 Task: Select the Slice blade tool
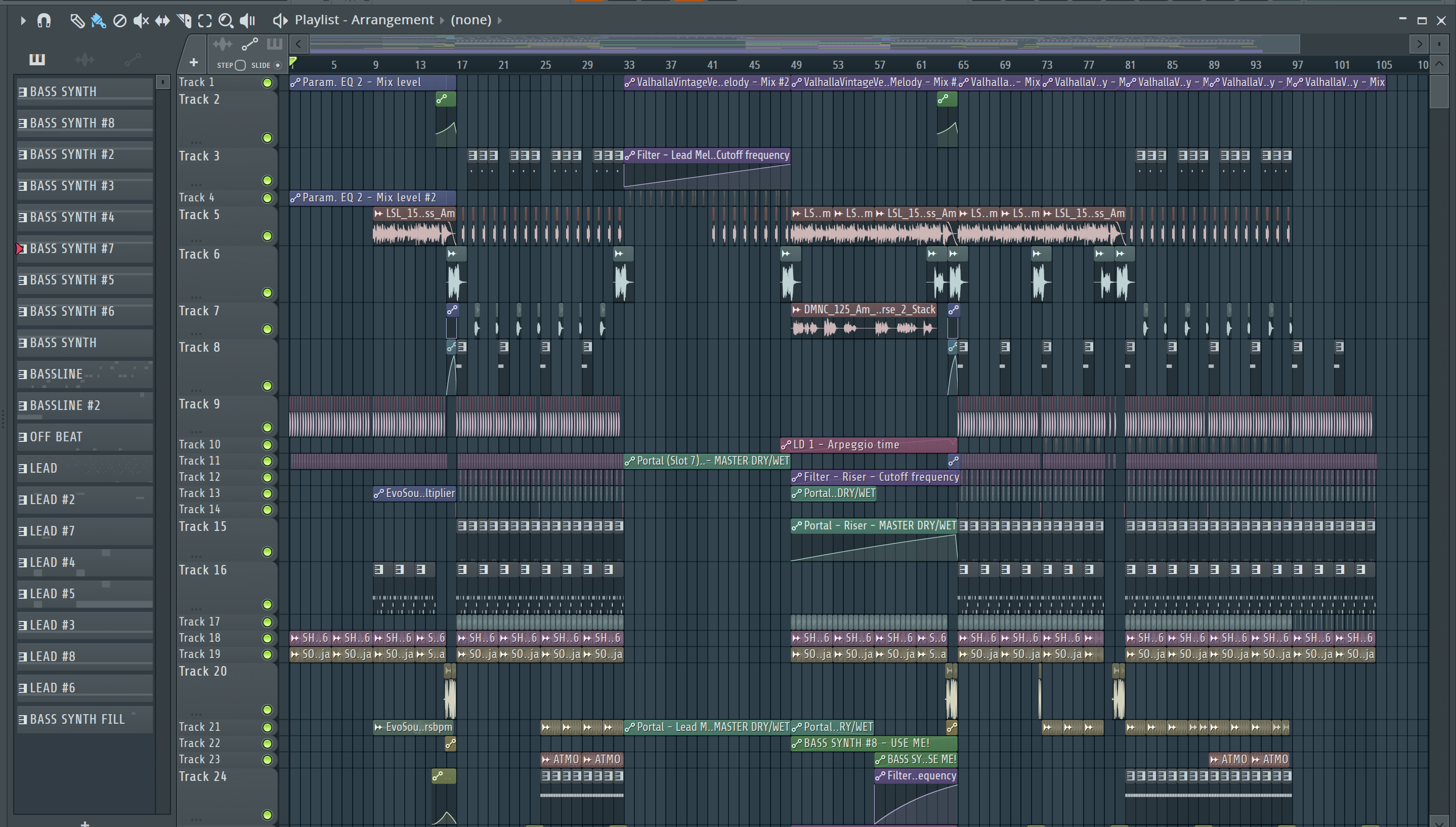pyautogui.click(x=184, y=21)
